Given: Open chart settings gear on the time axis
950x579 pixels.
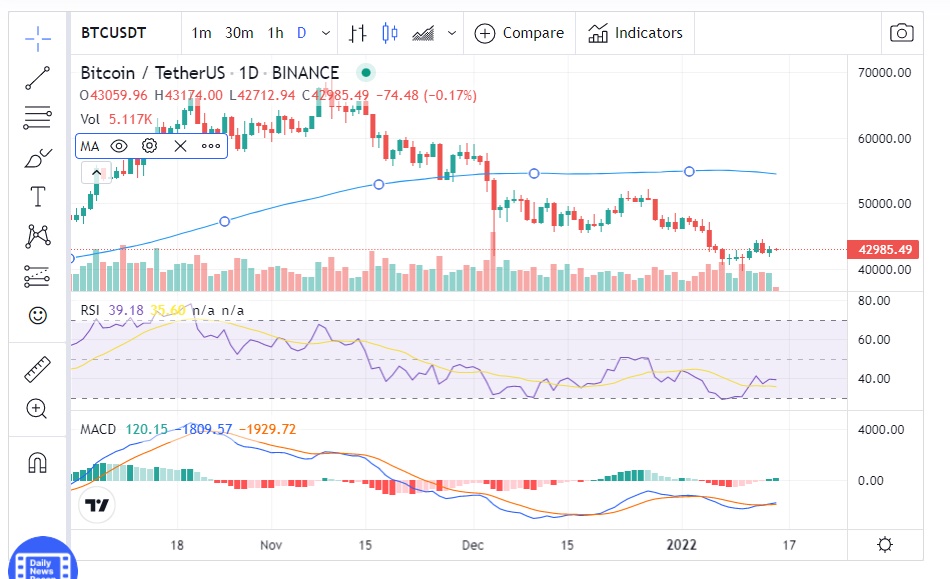Looking at the screenshot, I should (885, 544).
